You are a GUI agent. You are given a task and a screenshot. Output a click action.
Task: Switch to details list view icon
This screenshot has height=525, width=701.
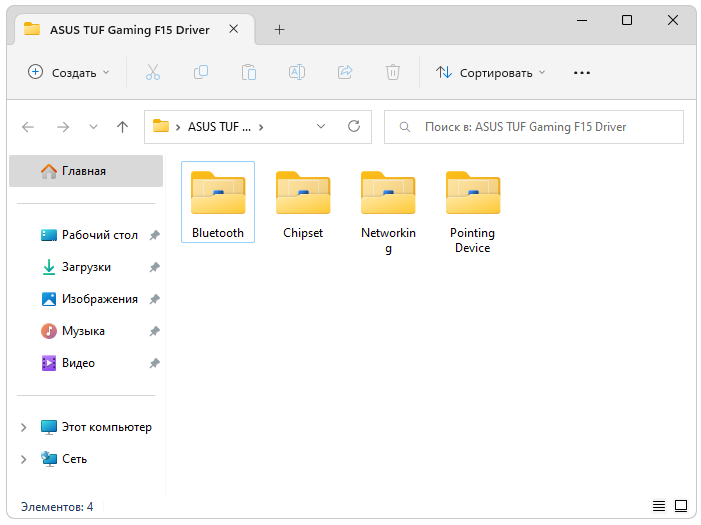(659, 506)
